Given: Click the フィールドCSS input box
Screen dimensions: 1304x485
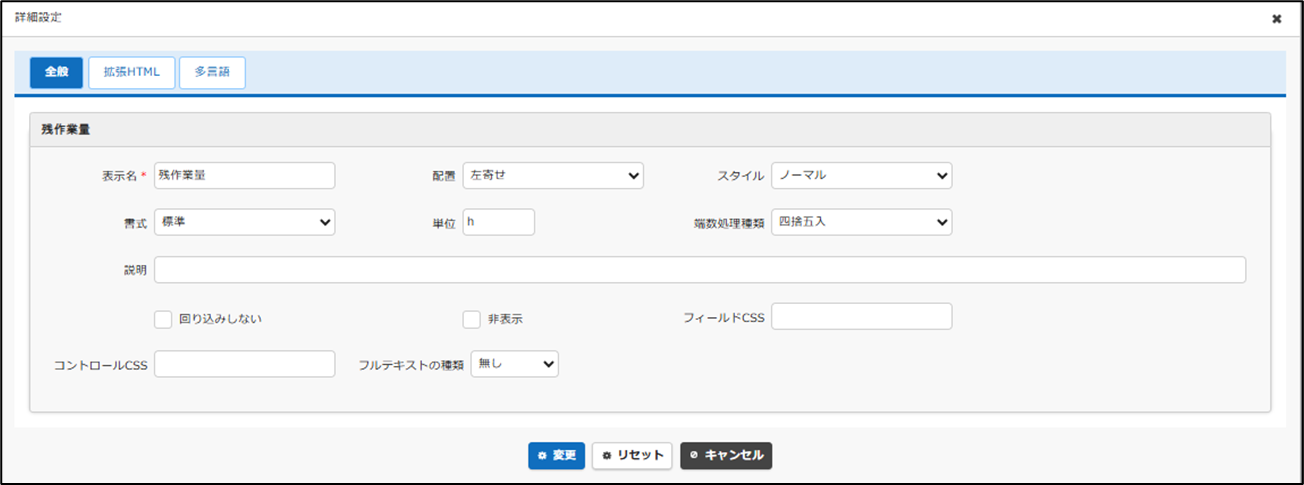Looking at the screenshot, I should [861, 316].
